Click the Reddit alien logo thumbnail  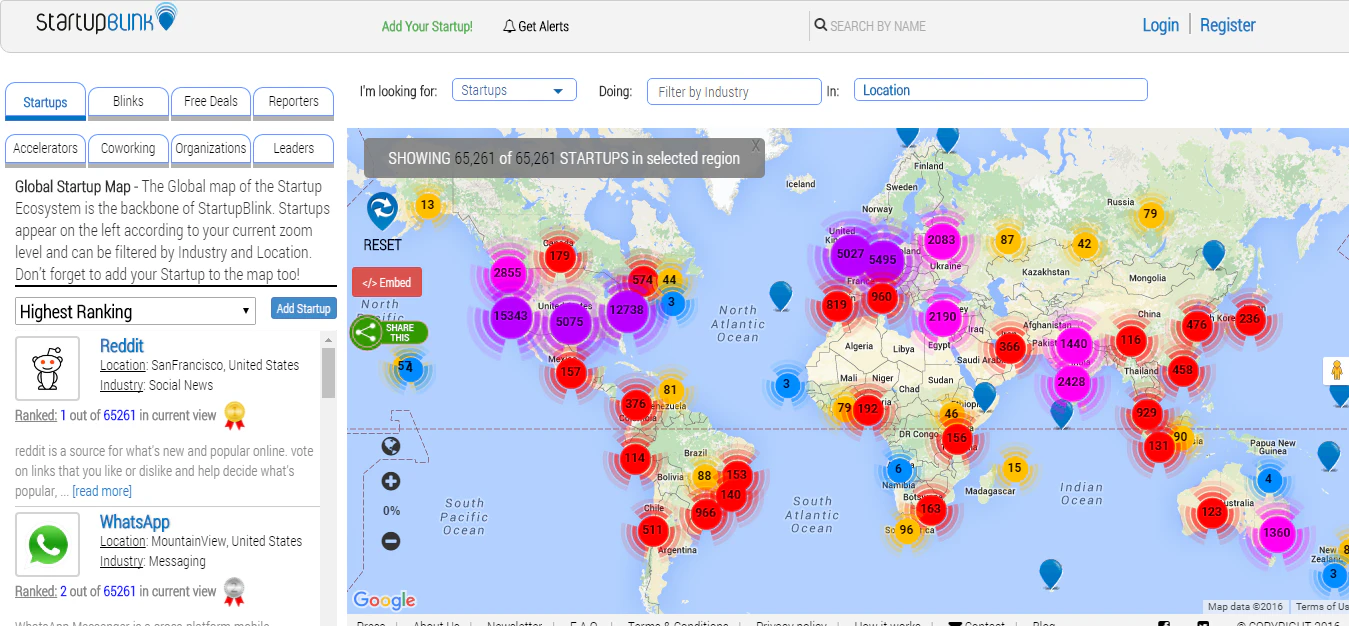pos(47,369)
